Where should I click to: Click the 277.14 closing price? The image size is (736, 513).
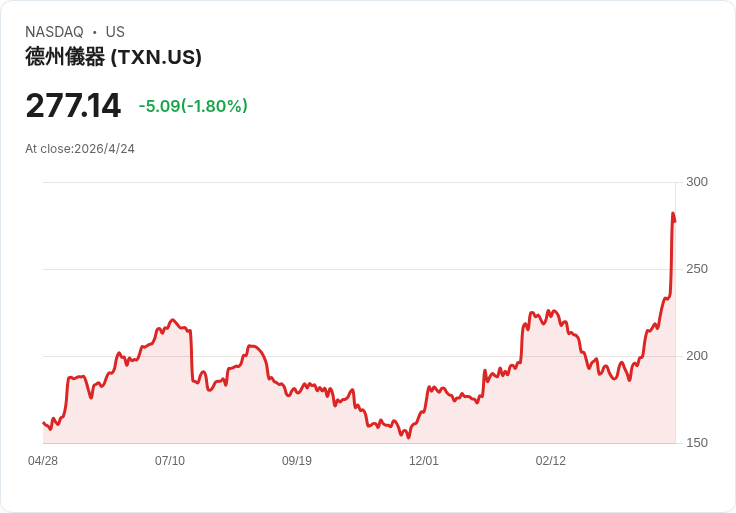click(x=73, y=105)
